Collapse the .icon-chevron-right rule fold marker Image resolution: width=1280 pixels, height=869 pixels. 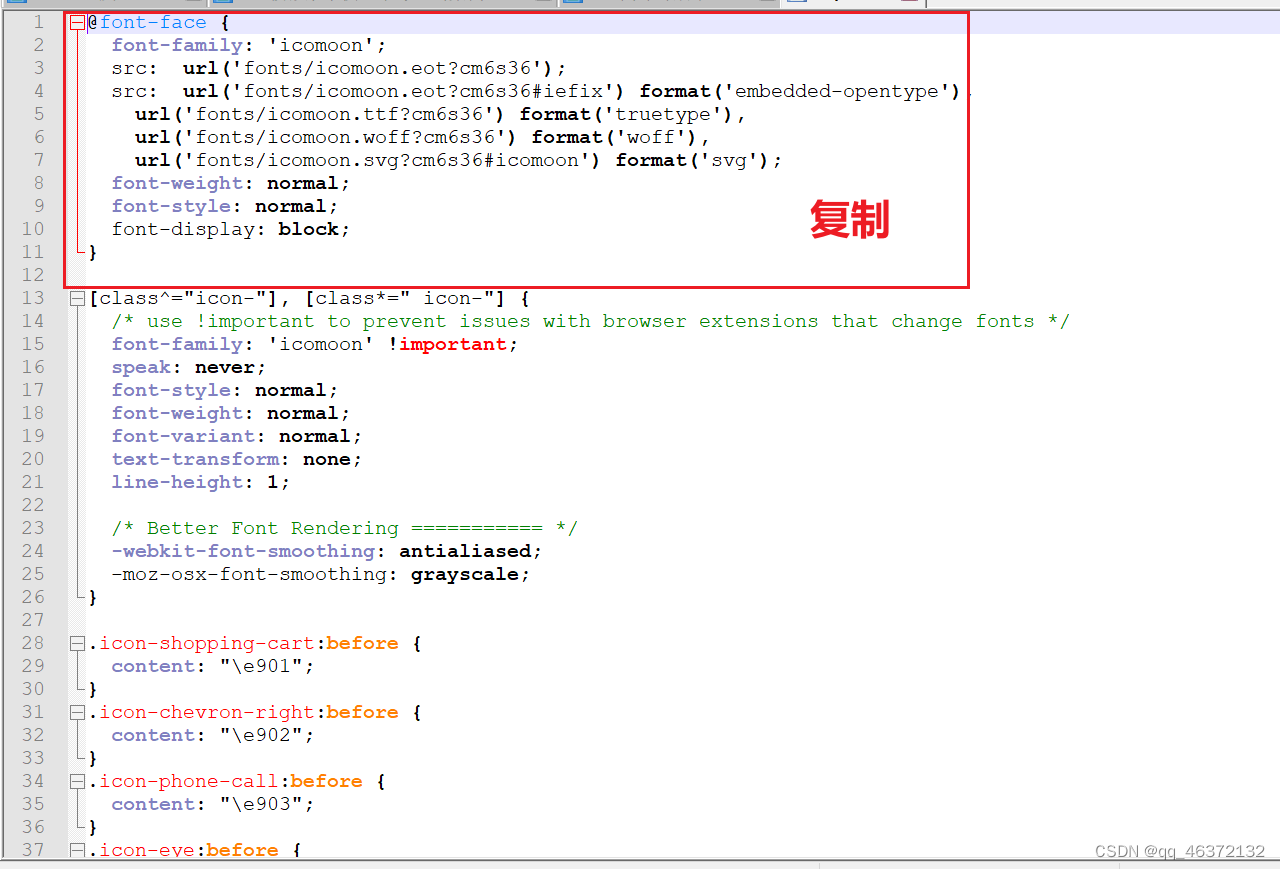[x=78, y=712]
